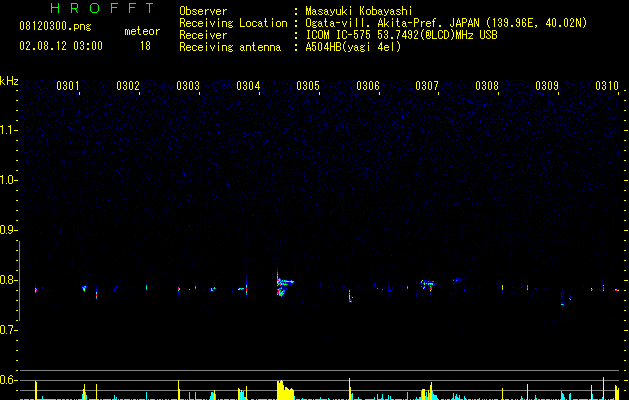Click the 0303 time marker
The width and height of the screenshot is (629, 400).
(x=188, y=85)
